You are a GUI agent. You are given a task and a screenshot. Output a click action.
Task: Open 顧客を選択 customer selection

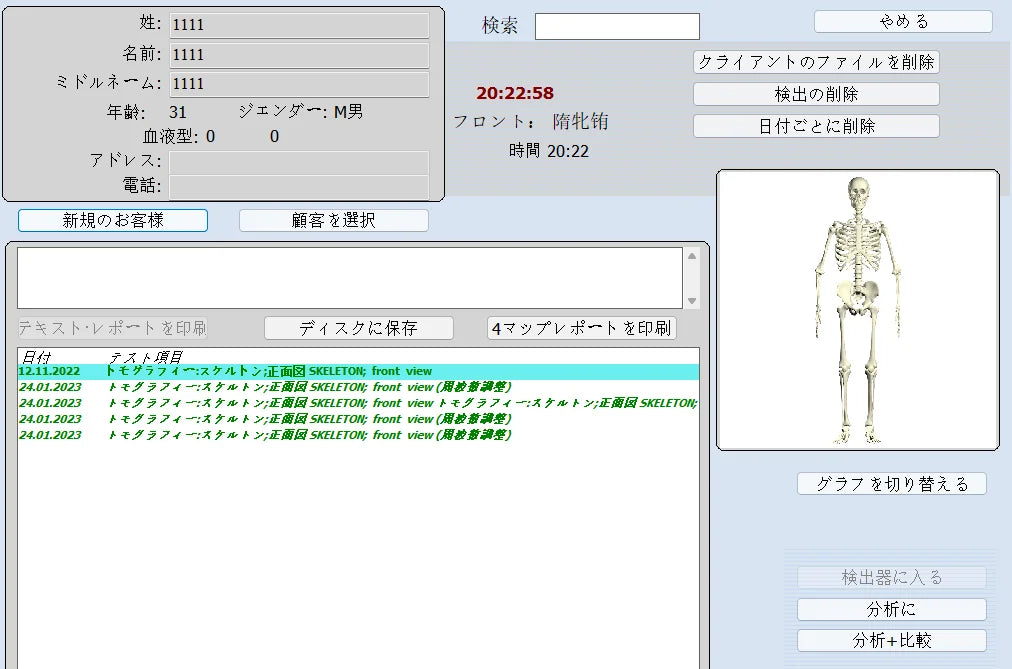tap(333, 220)
